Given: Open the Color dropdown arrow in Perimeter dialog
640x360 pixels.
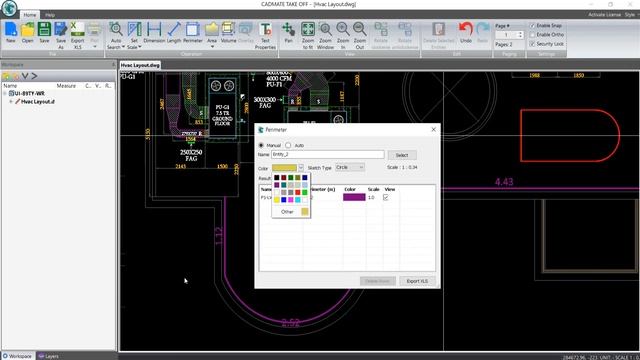Looking at the screenshot, I should 301,168.
